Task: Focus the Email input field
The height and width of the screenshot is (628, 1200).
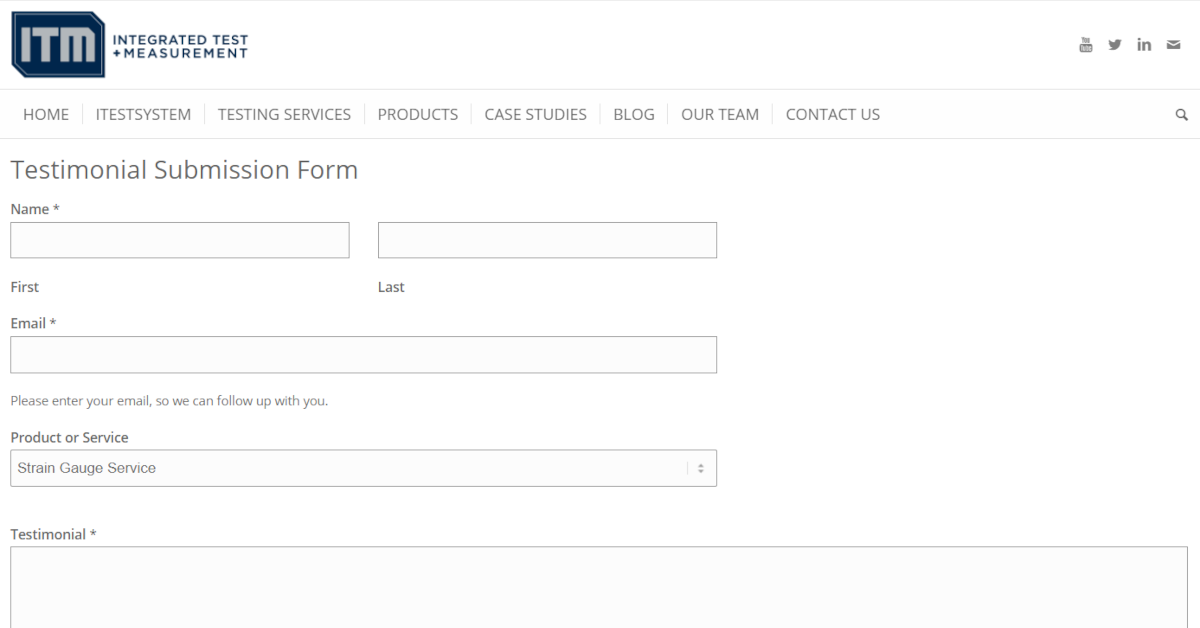Action: point(363,354)
